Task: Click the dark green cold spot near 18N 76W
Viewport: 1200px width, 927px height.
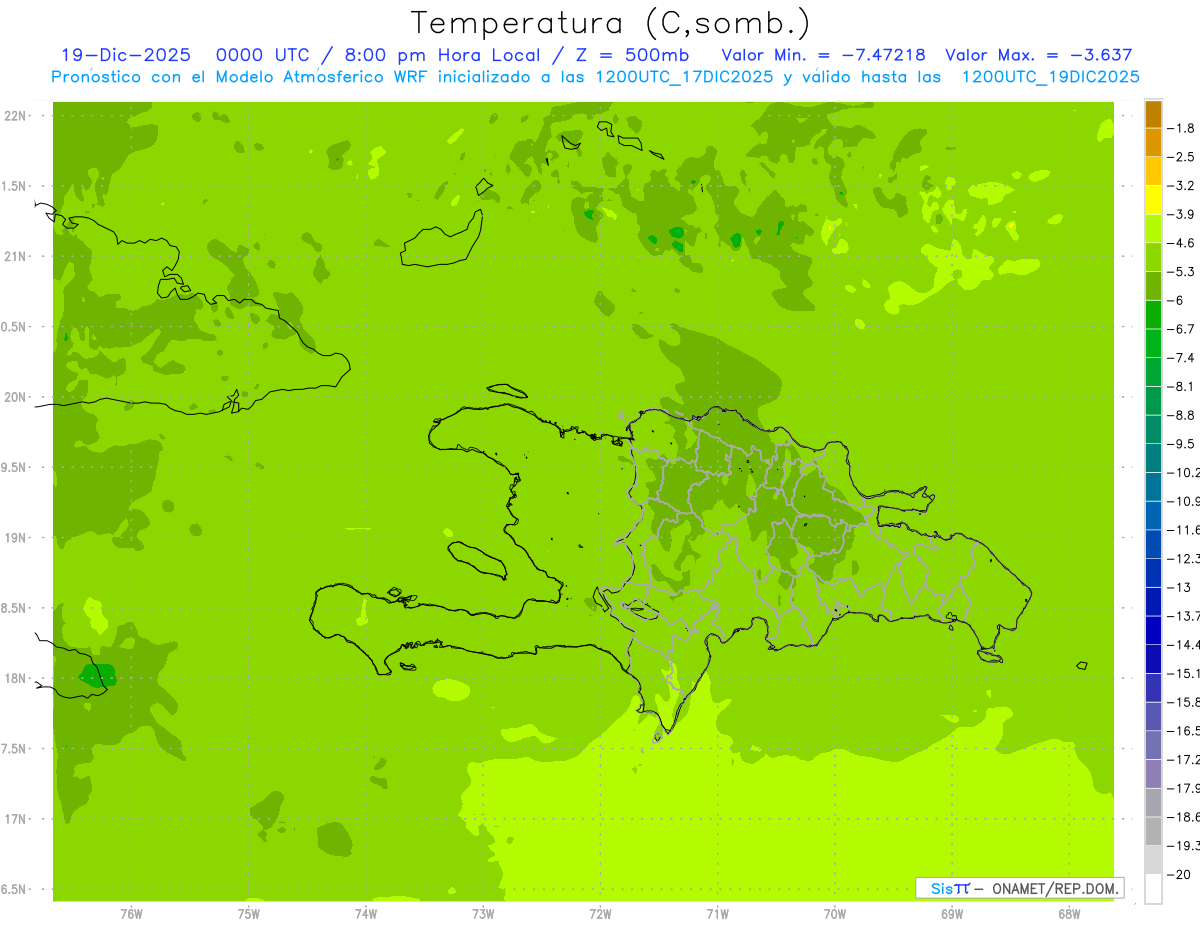Action: 97,676
